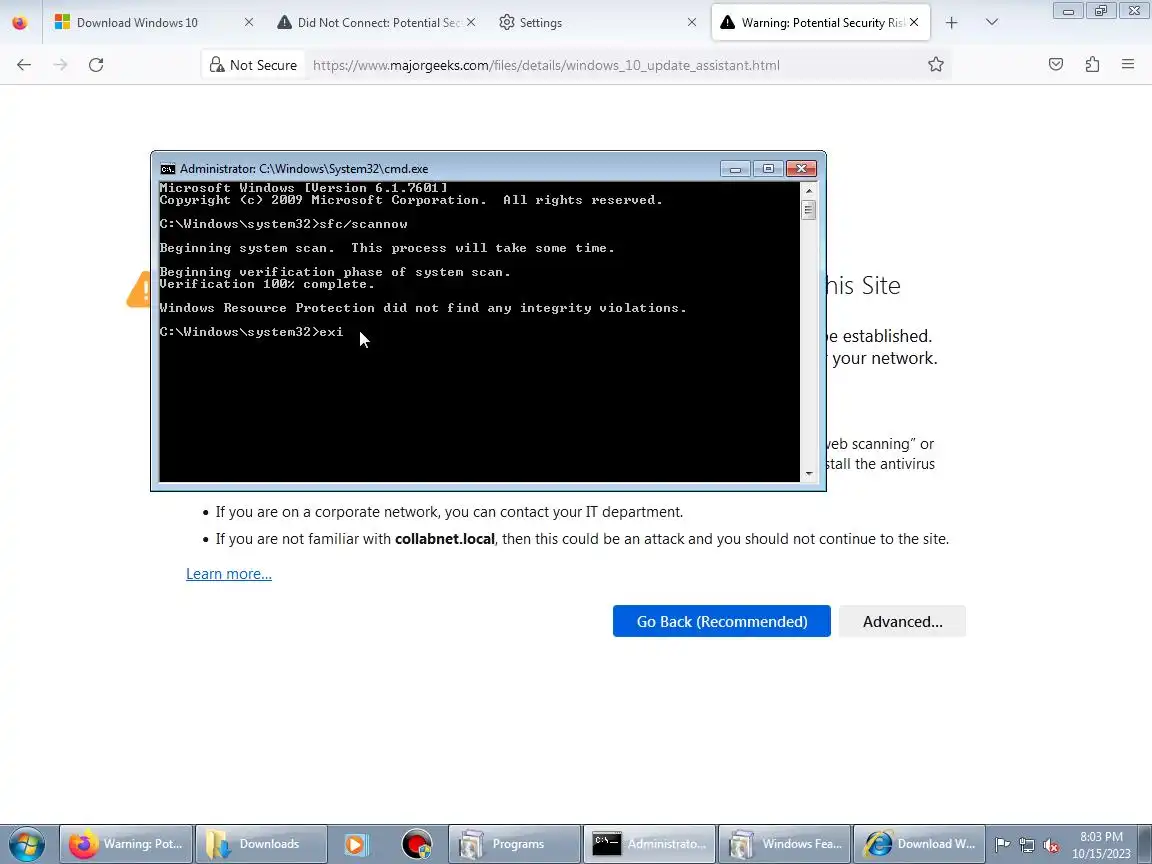The image size is (1152, 864).
Task: Close the cmd.exe window
Action: 802,169
